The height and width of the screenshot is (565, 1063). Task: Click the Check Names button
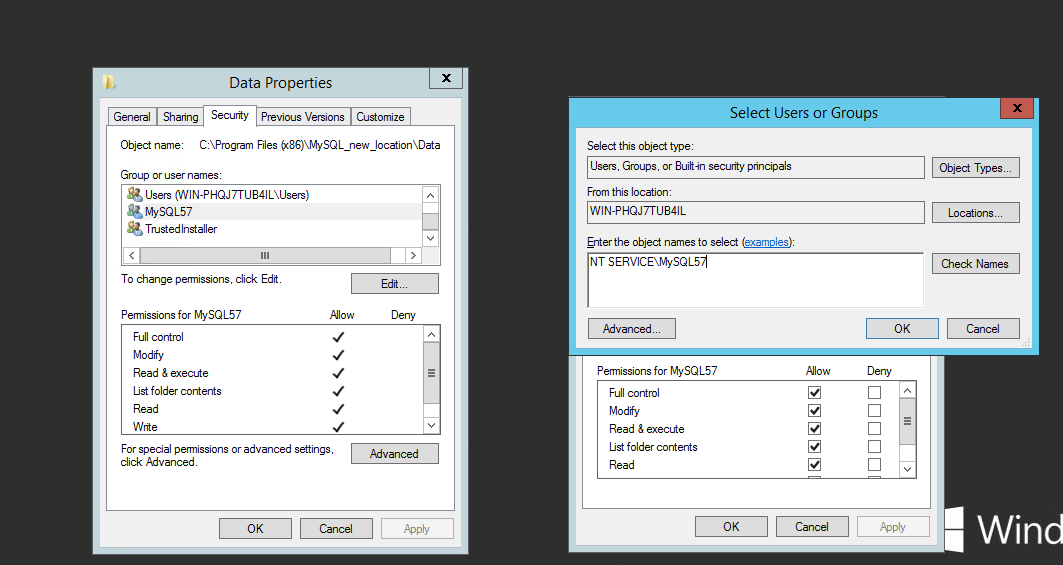(x=975, y=264)
